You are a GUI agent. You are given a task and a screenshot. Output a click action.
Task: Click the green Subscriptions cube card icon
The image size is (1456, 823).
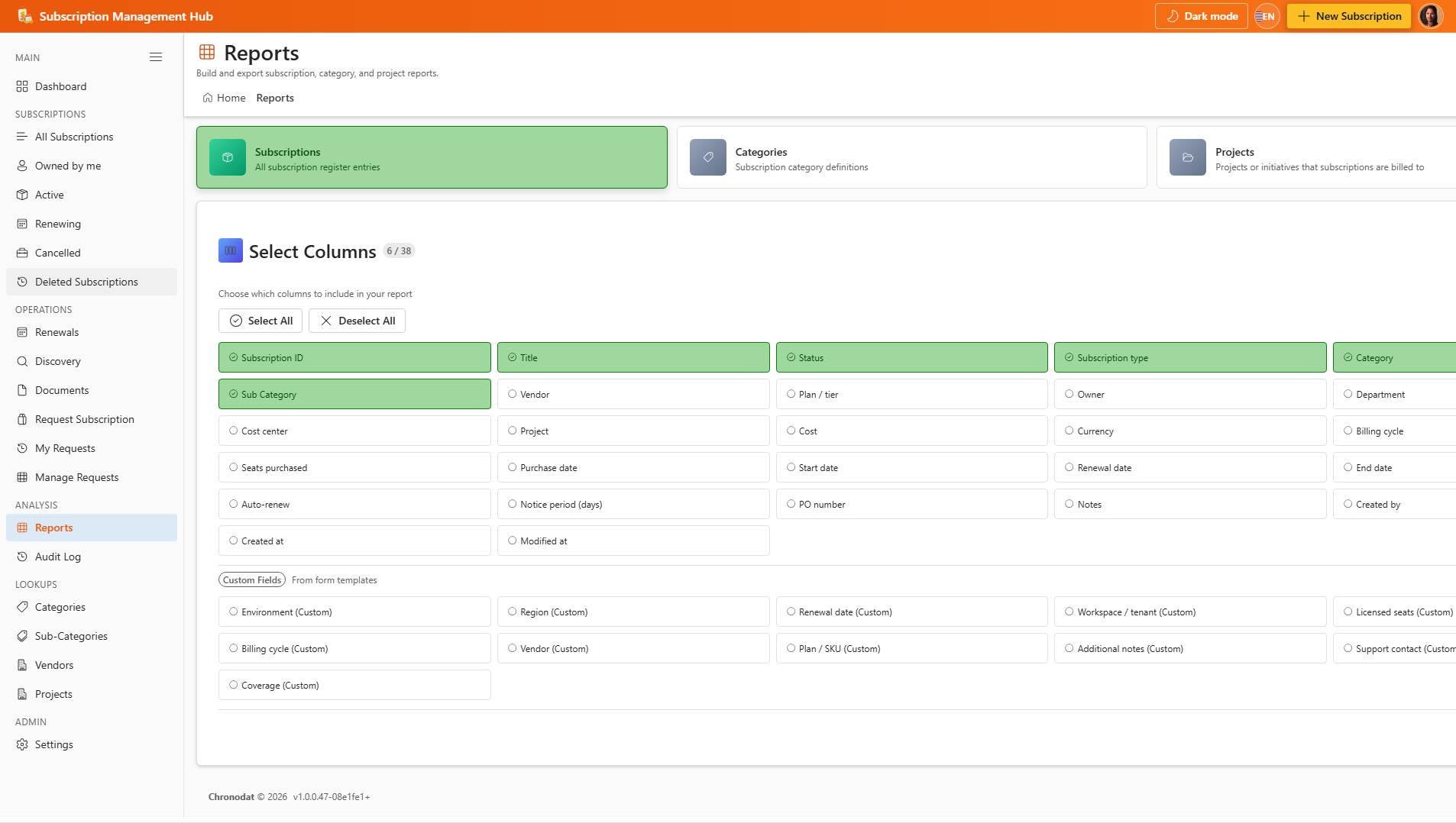tap(228, 157)
